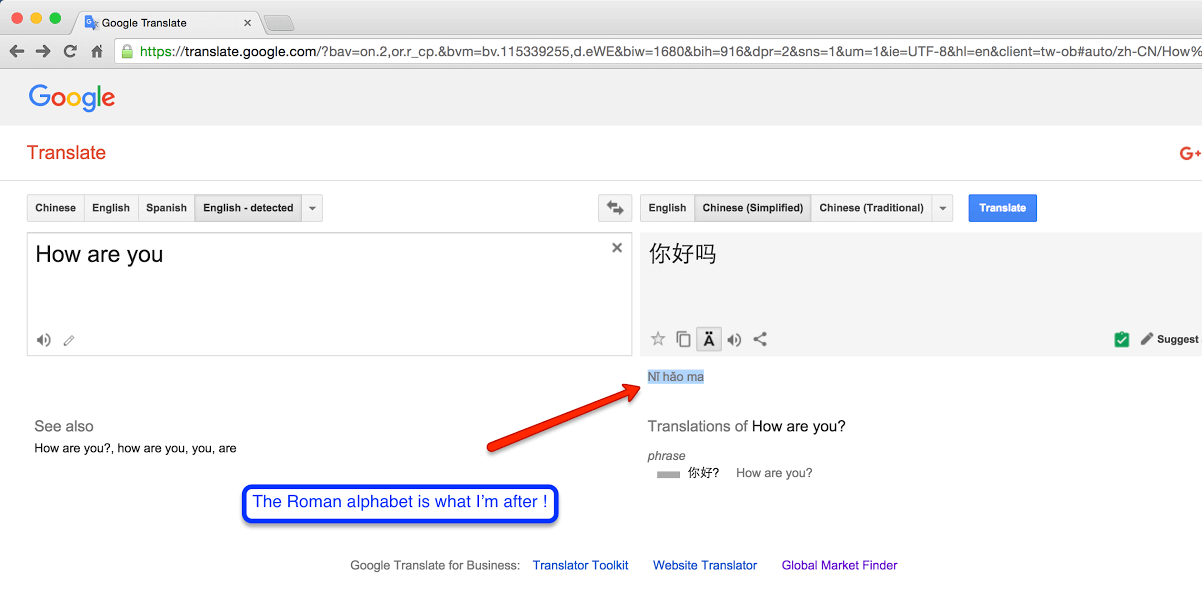This screenshot has height=598, width=1202.
Task: Click the browser back arrow
Action: tap(17, 51)
